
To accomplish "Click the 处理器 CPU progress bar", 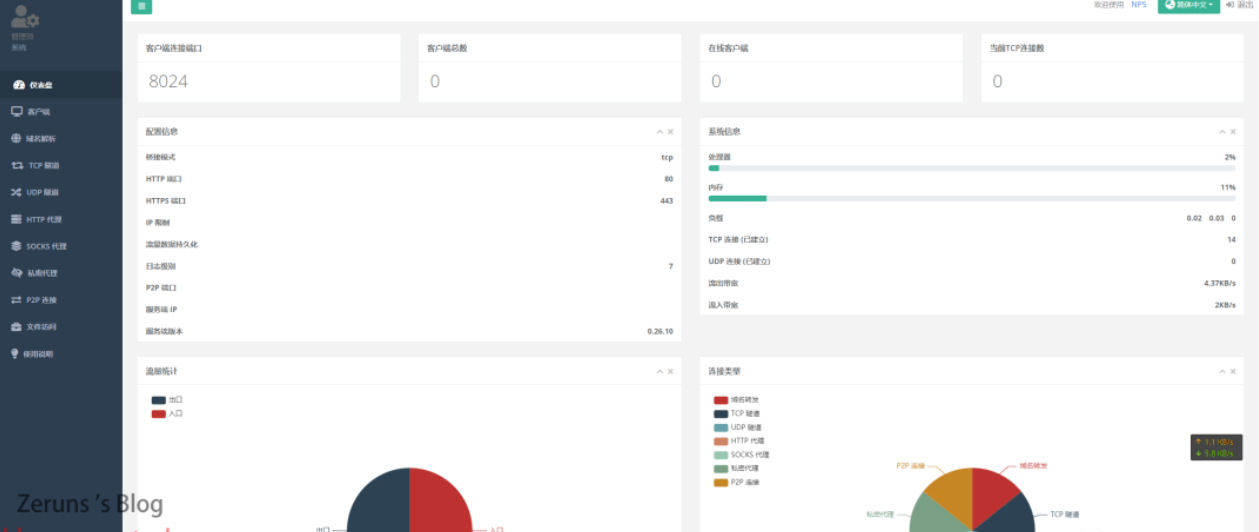I will (x=972, y=168).
